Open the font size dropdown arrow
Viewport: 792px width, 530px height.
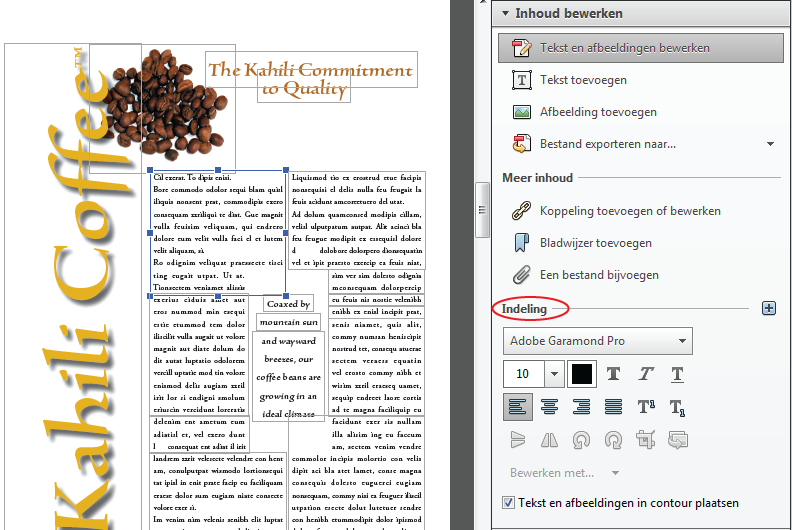click(554, 374)
